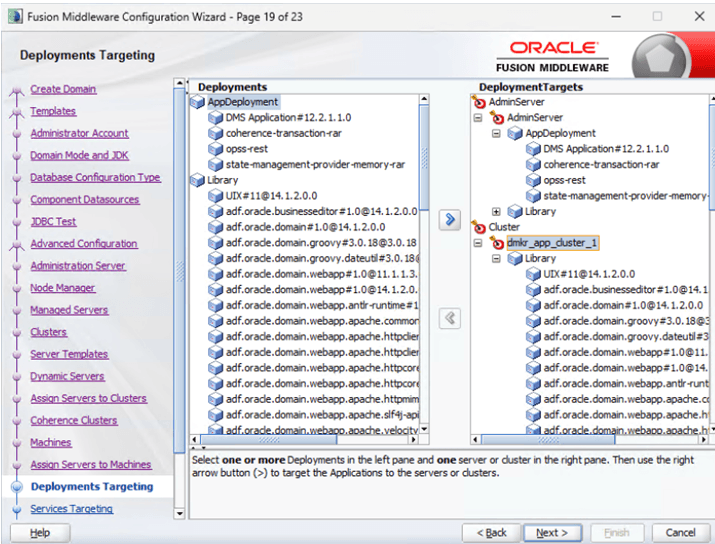Click navigation sidebar scrollbar down arrow
The width and height of the screenshot is (715, 544).
tap(179, 513)
